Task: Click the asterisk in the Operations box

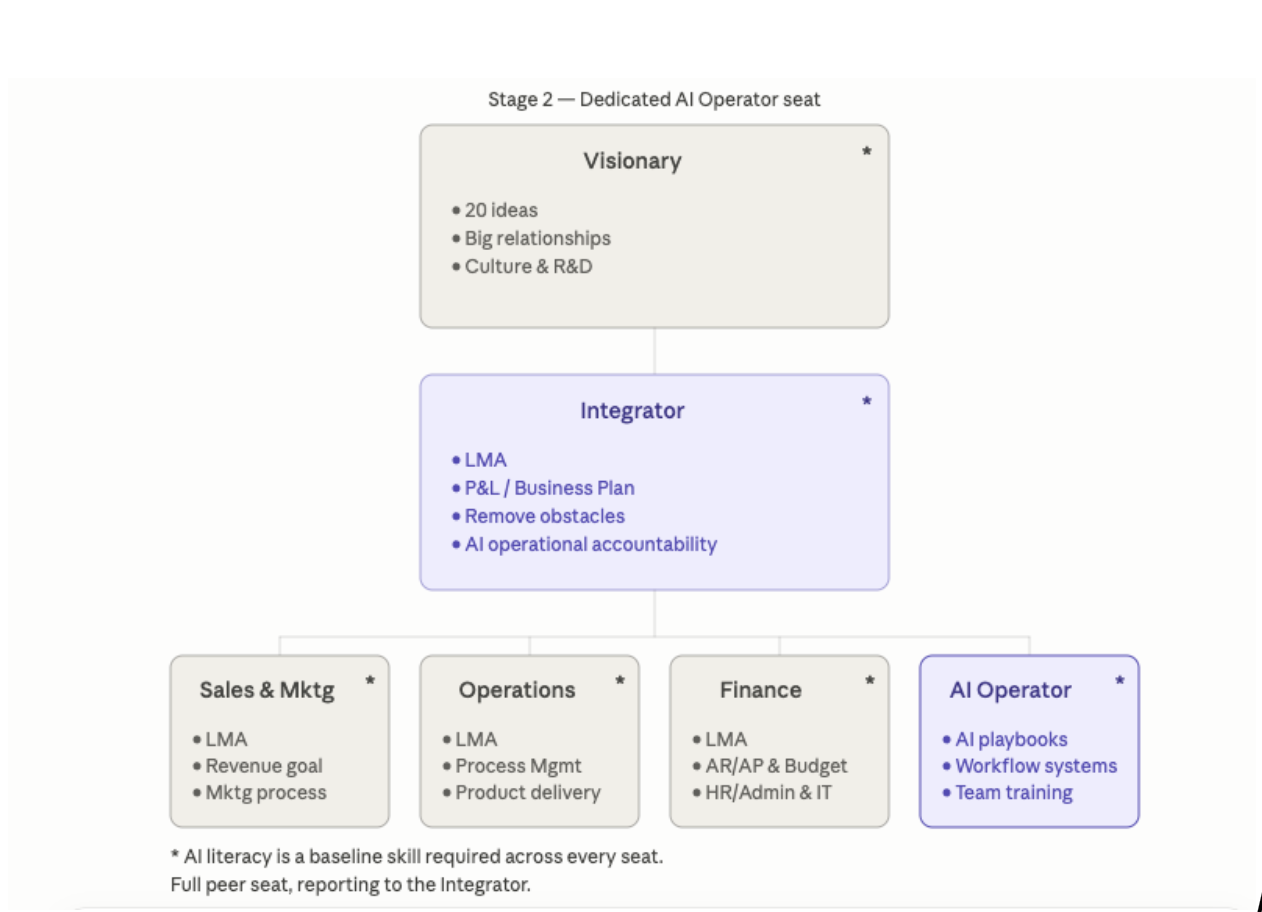Action: coord(620,681)
